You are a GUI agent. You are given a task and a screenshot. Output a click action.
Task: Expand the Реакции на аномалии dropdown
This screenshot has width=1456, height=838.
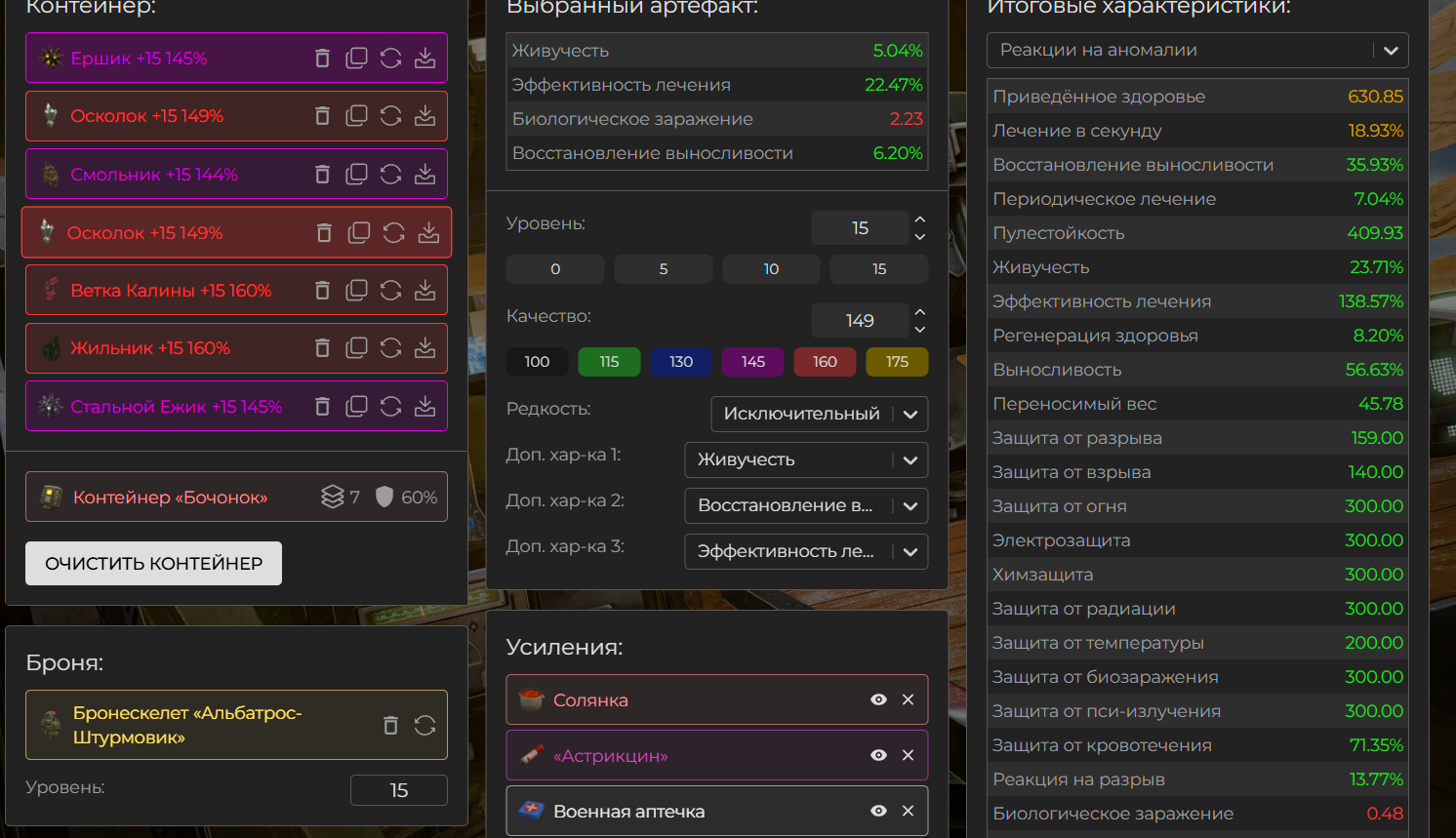pyautogui.click(x=1197, y=51)
